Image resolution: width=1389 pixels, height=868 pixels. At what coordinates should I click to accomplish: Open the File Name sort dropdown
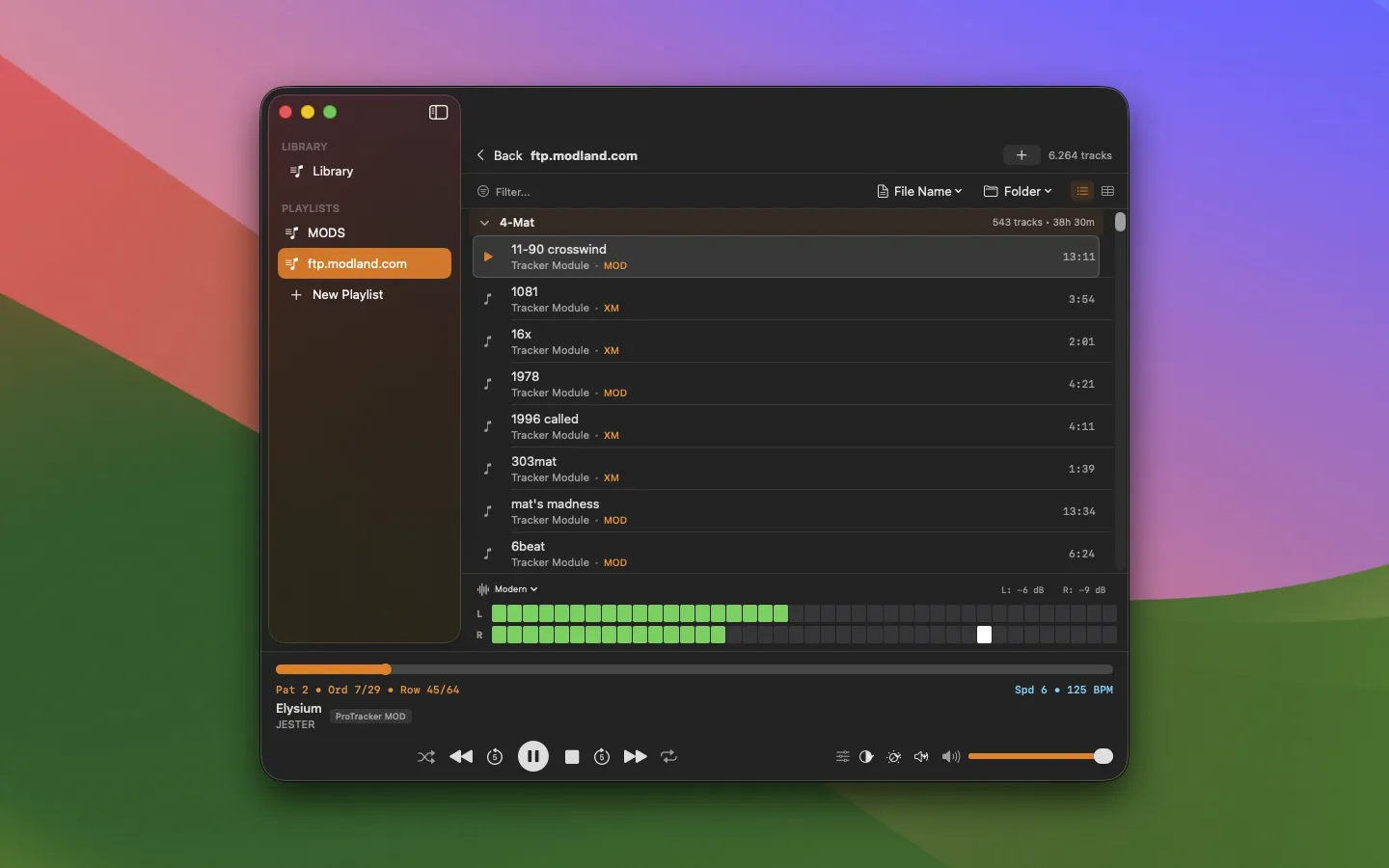(x=919, y=192)
